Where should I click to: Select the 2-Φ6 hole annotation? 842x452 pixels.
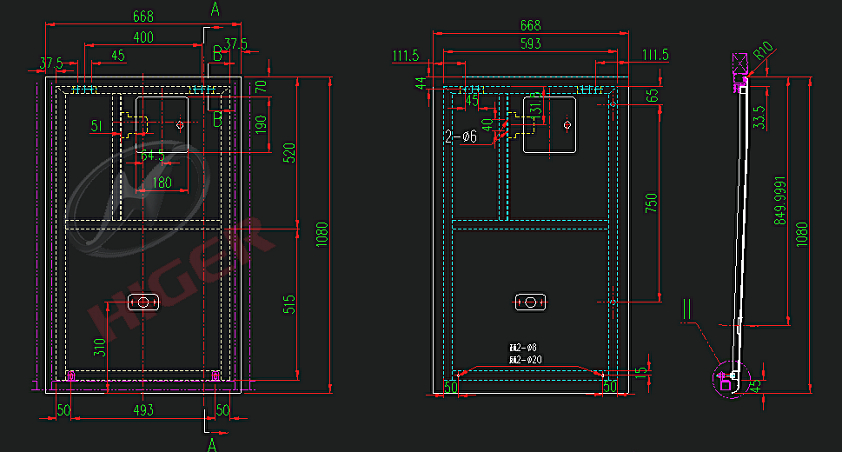coord(461,137)
